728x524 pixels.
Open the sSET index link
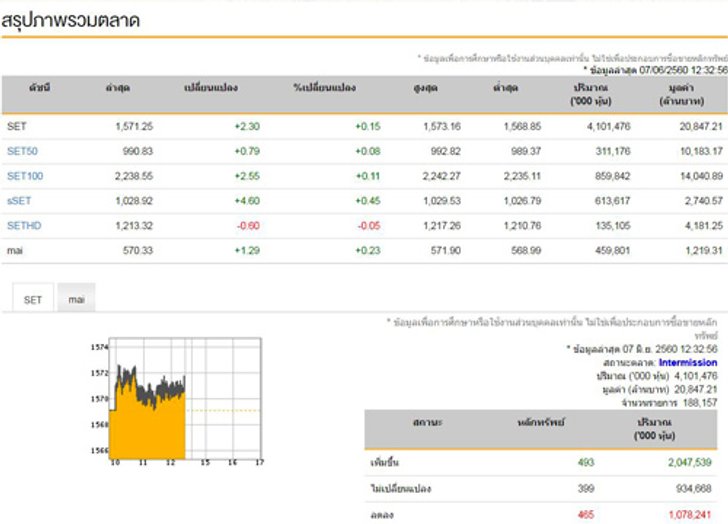(19, 201)
